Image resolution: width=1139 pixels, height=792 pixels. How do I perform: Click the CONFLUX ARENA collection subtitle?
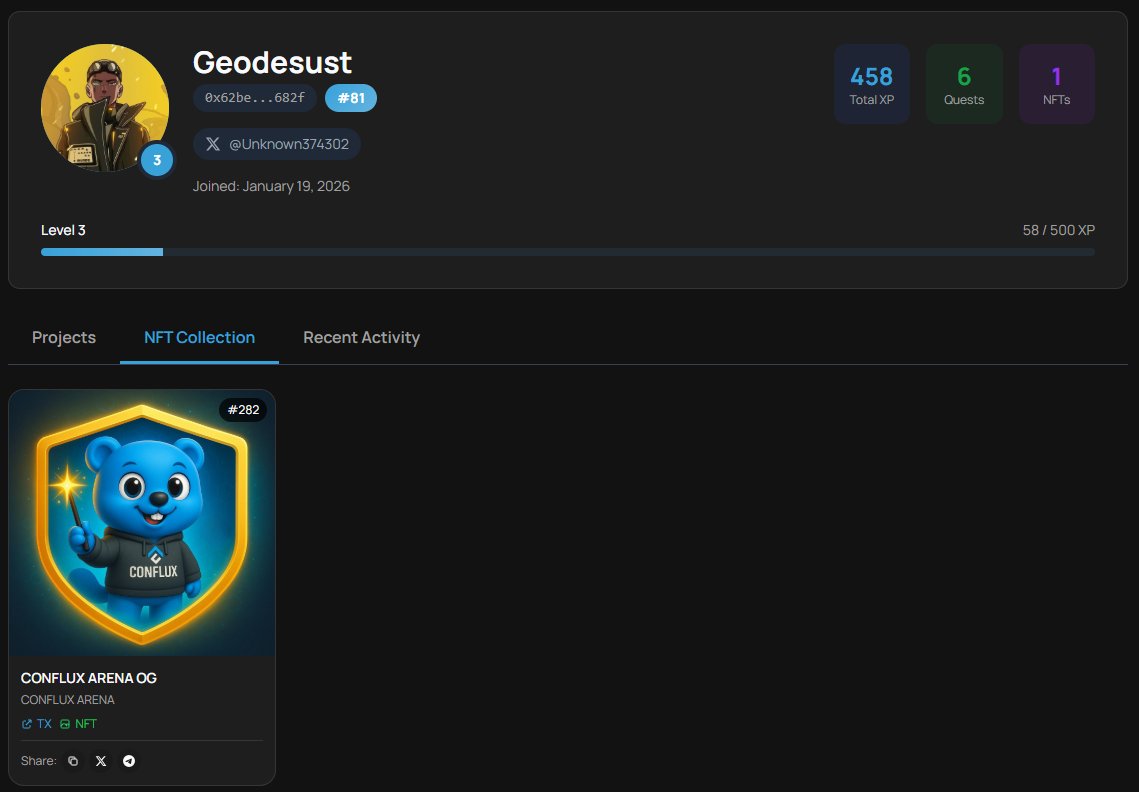click(68, 700)
